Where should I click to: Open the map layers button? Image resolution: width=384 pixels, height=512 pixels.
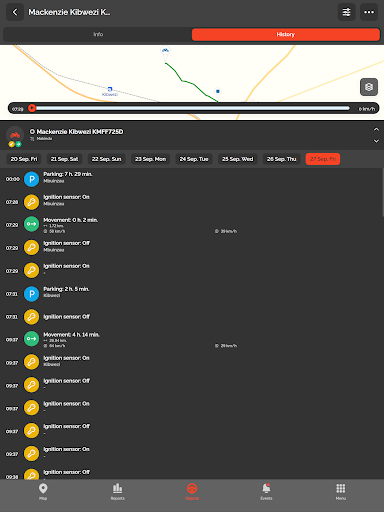[x=369, y=87]
